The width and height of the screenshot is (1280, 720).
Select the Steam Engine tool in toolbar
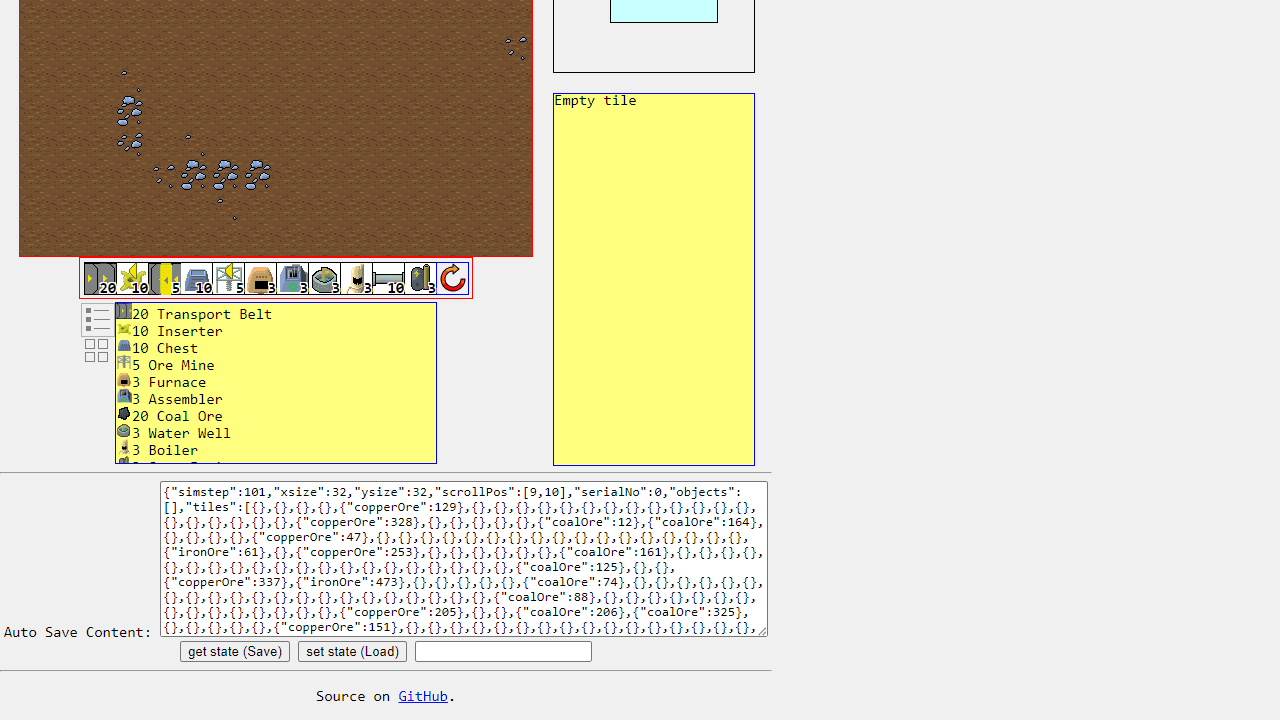pyautogui.click(x=420, y=278)
